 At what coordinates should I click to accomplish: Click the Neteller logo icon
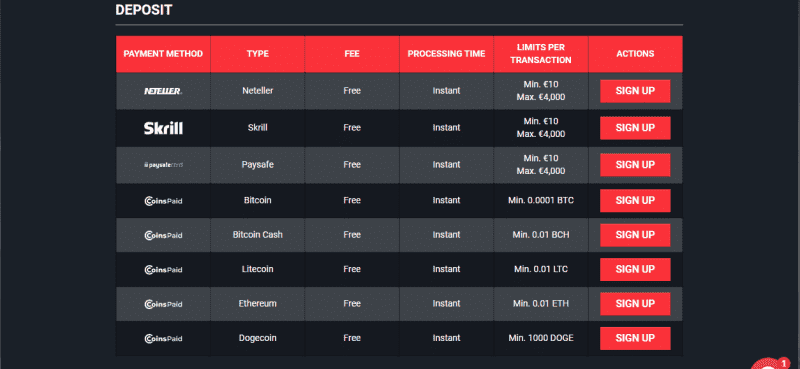click(x=163, y=91)
